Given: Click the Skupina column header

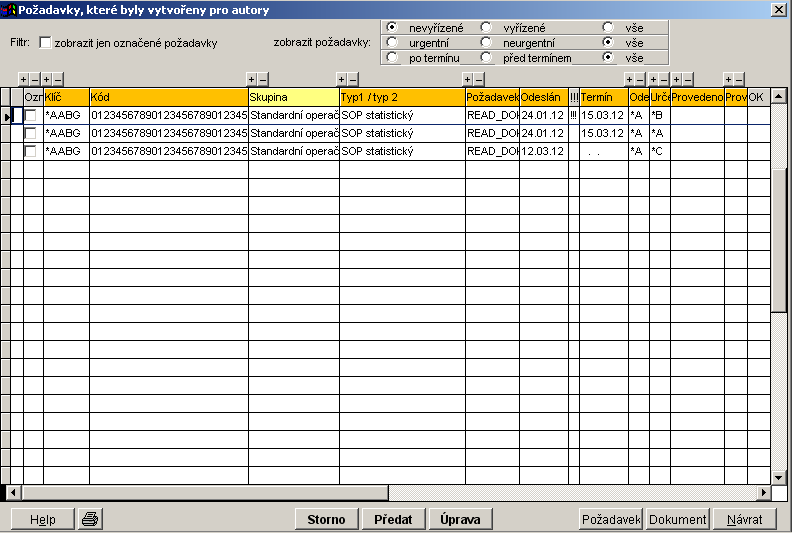Looking at the screenshot, I should click(293, 97).
